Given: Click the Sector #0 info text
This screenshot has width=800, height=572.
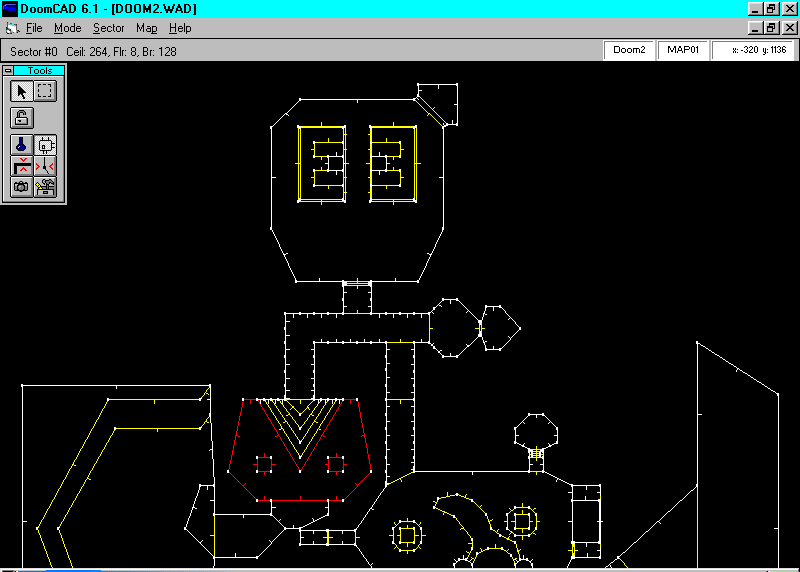Looking at the screenshot, I should click(93, 52).
